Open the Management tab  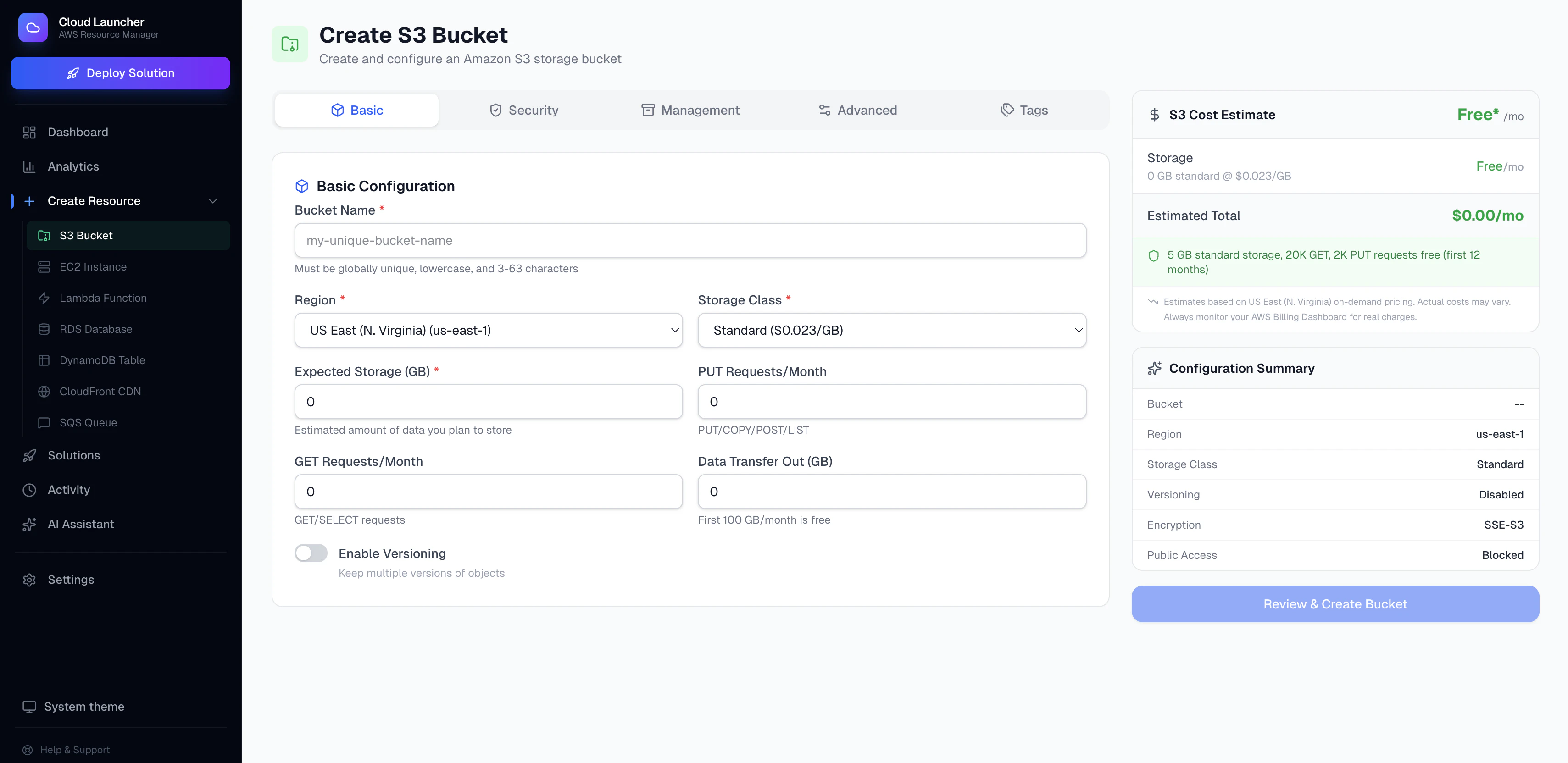tap(690, 110)
